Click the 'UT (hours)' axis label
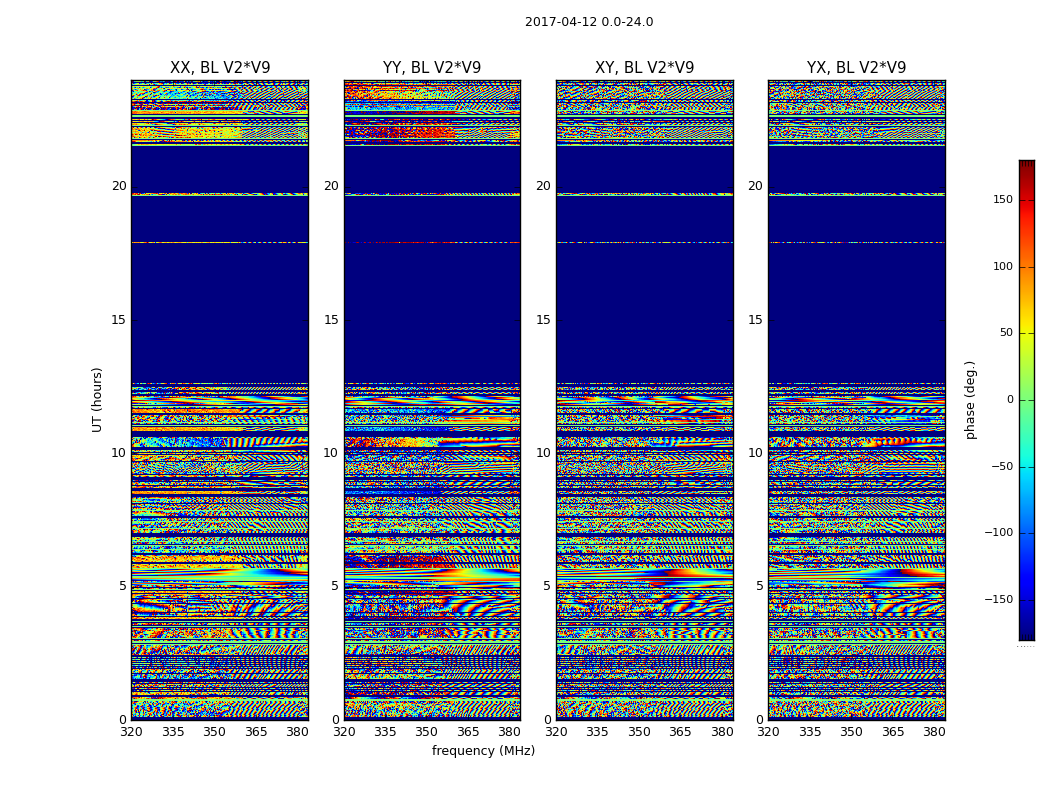1050x800 pixels. 97,400
